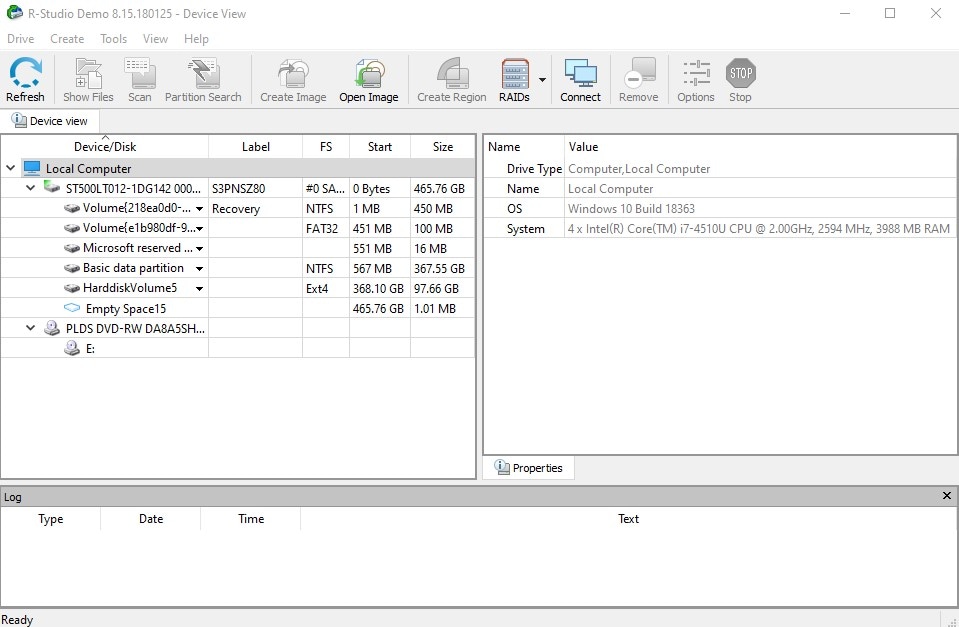
Task: Click the Basic data partition icon
Action: [x=72, y=268]
